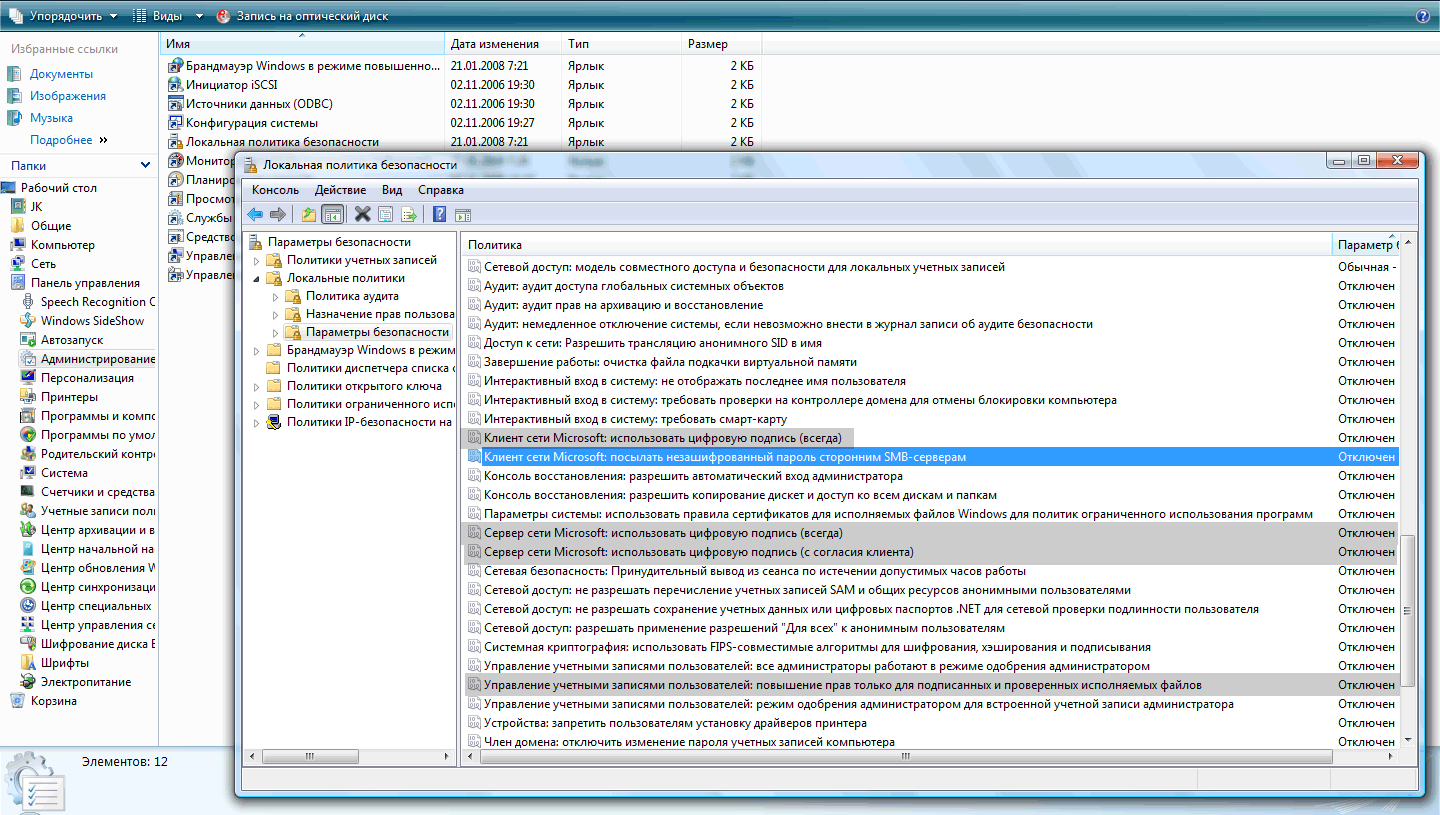The width and height of the screenshot is (1440, 815).
Task: Expand the Политика аудита tree node
Action: pos(275,297)
